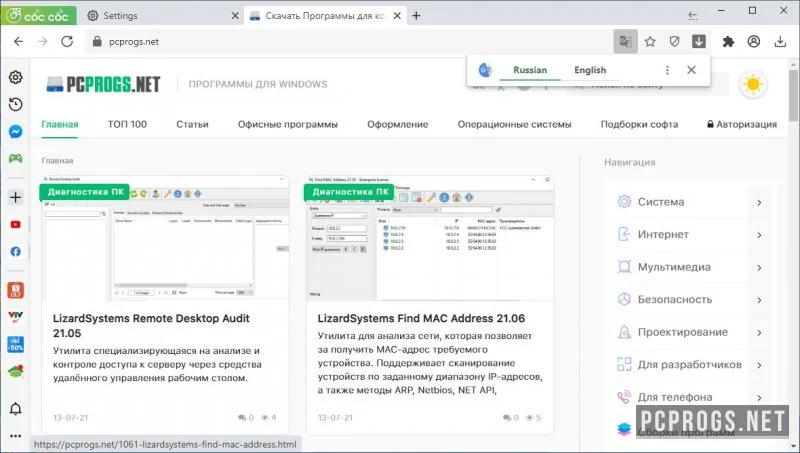Viewport: 800px width, 453px height.
Task: Open the Главная nav menu item
Action: tap(60, 124)
